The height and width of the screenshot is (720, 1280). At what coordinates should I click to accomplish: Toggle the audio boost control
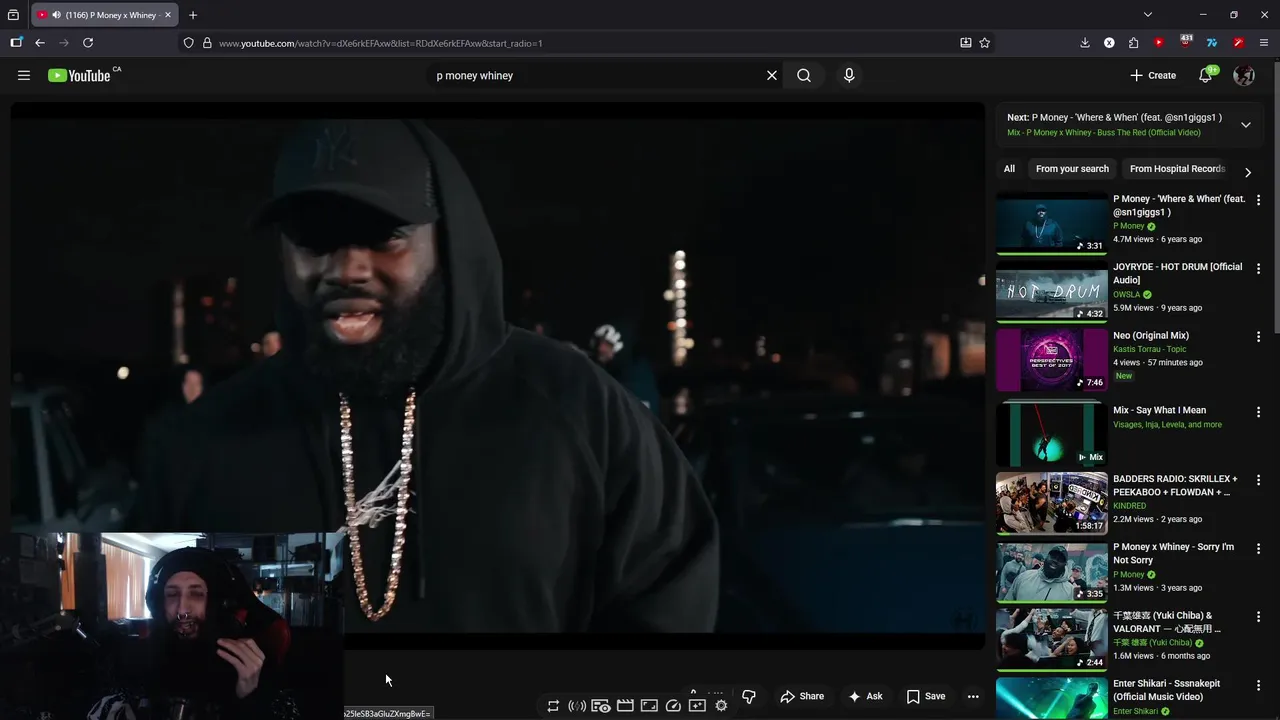click(577, 706)
